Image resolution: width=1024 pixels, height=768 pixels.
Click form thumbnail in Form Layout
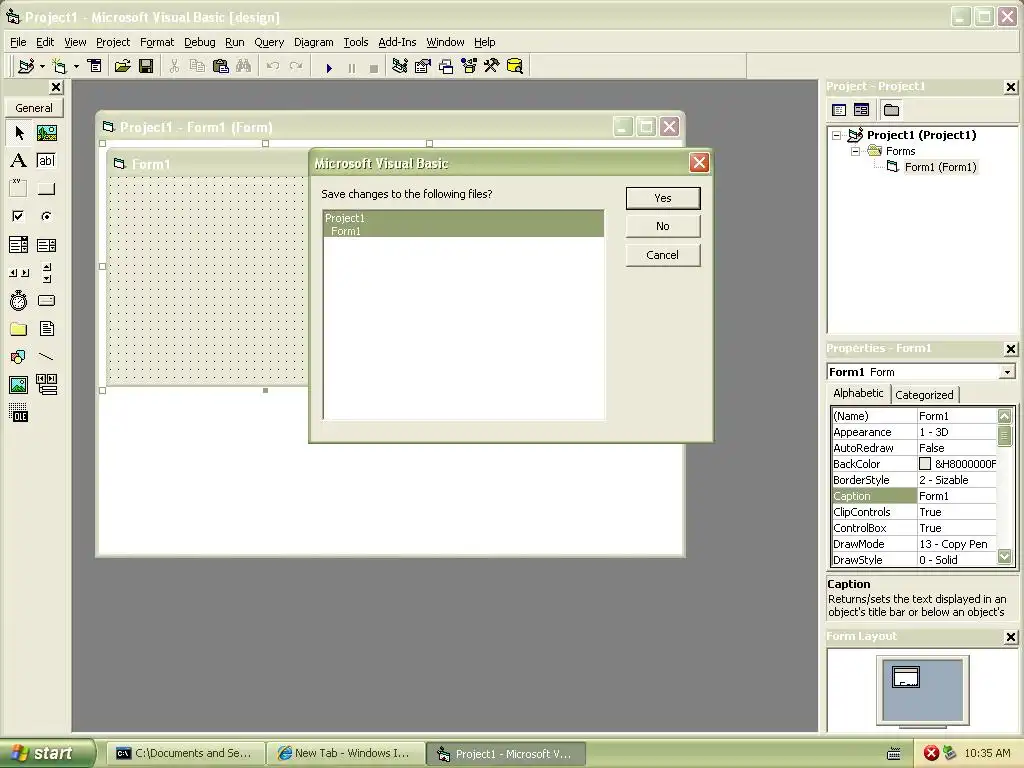coord(906,677)
